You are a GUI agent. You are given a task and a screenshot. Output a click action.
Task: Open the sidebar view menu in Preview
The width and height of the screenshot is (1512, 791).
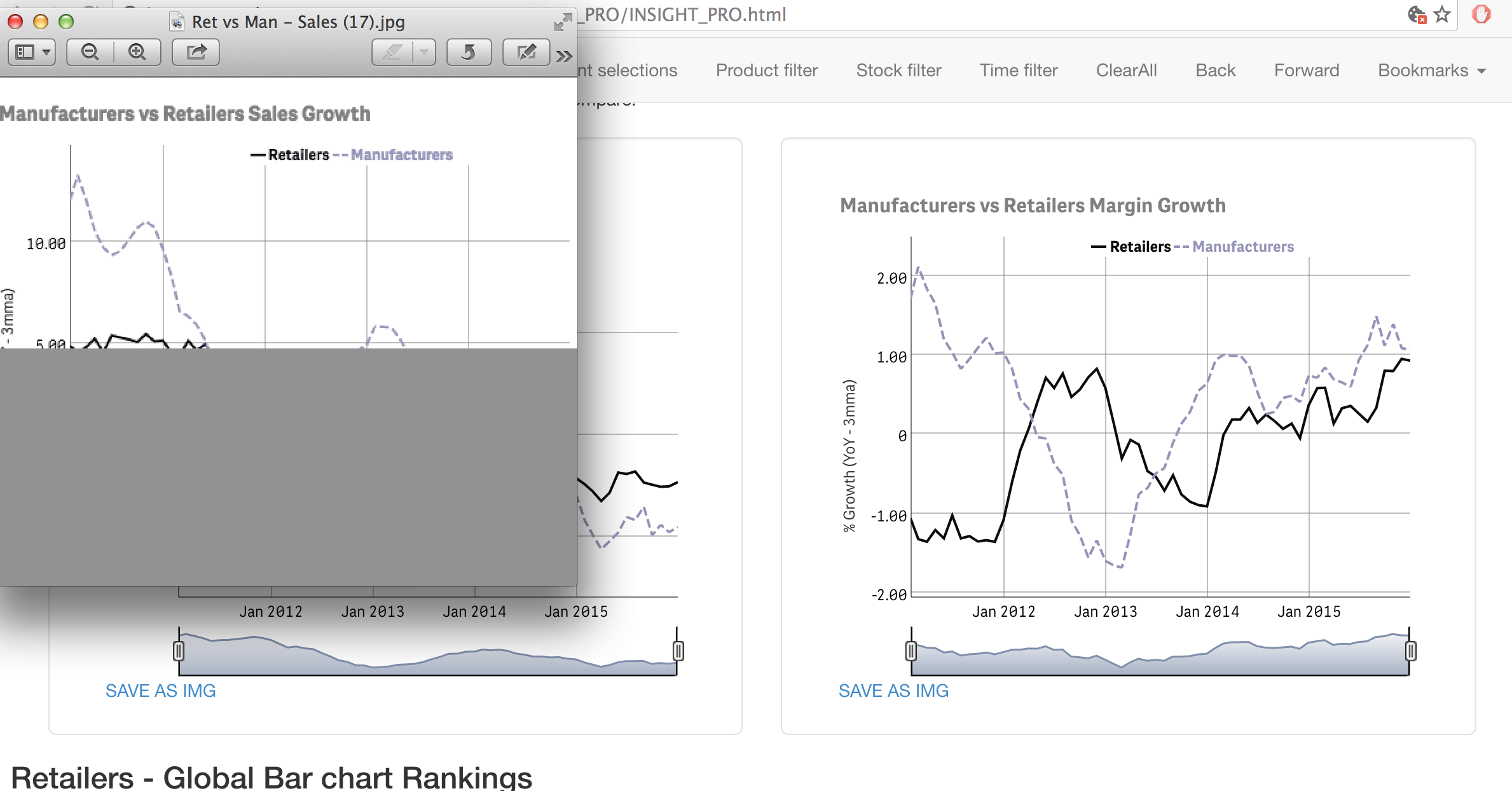tap(32, 52)
